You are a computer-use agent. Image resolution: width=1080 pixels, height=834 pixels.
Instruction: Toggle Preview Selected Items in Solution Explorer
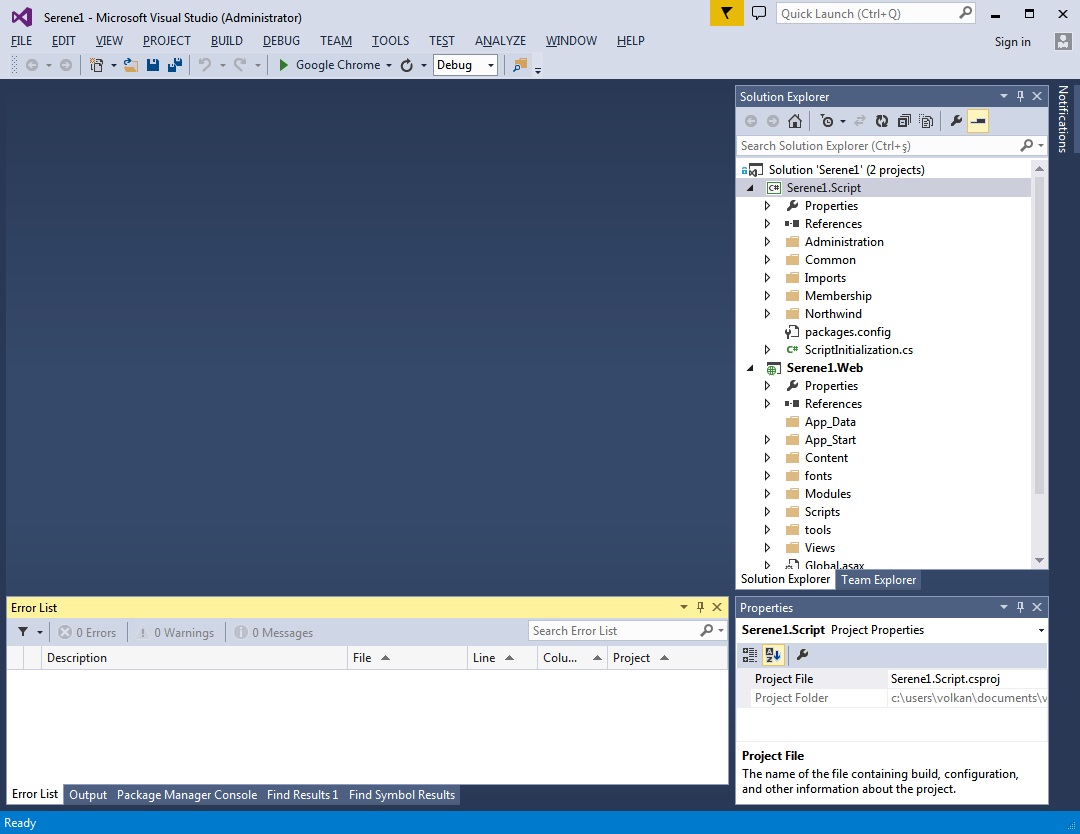click(x=978, y=121)
